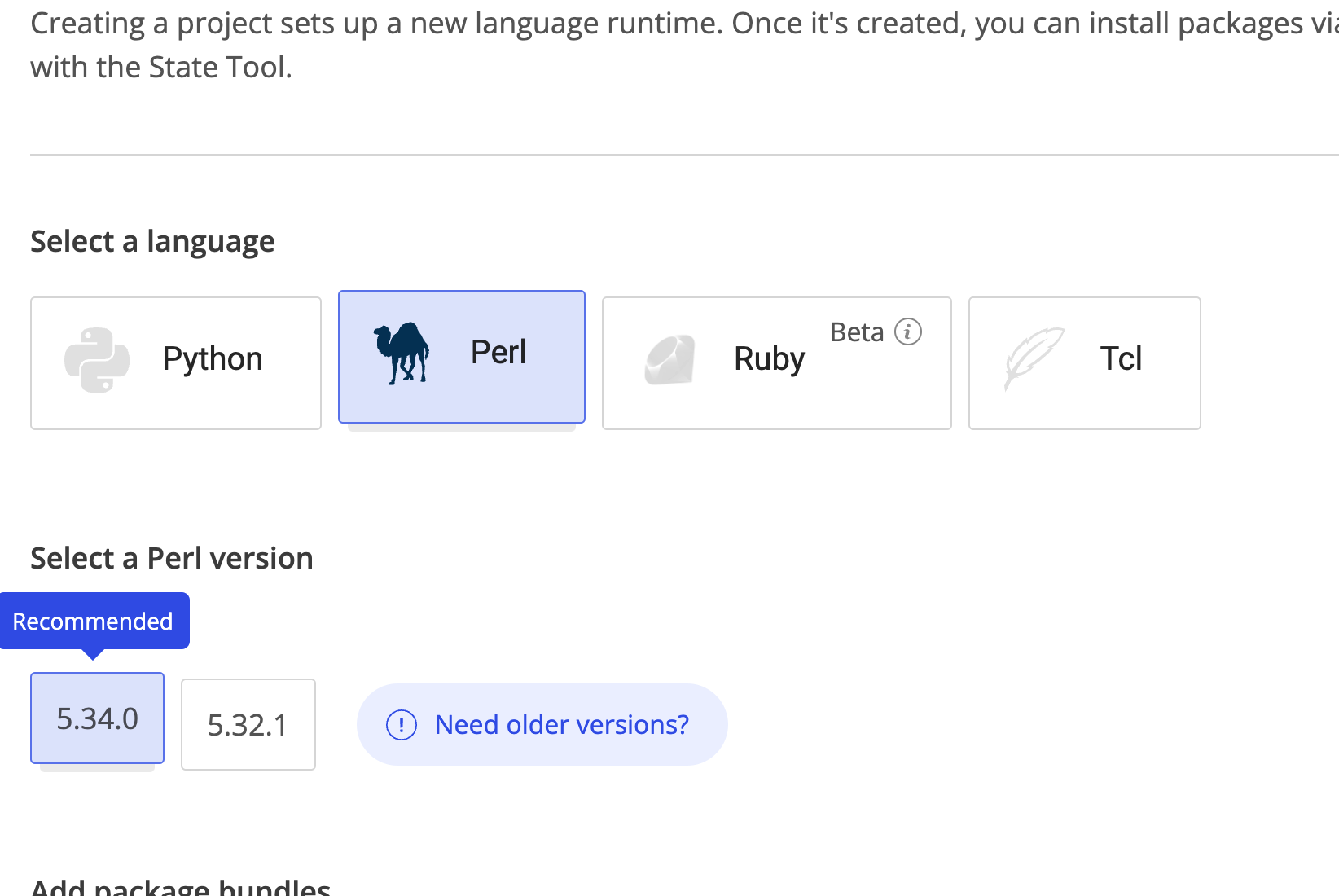Click the Tcl feather icon
1339x896 pixels.
coord(1034,358)
